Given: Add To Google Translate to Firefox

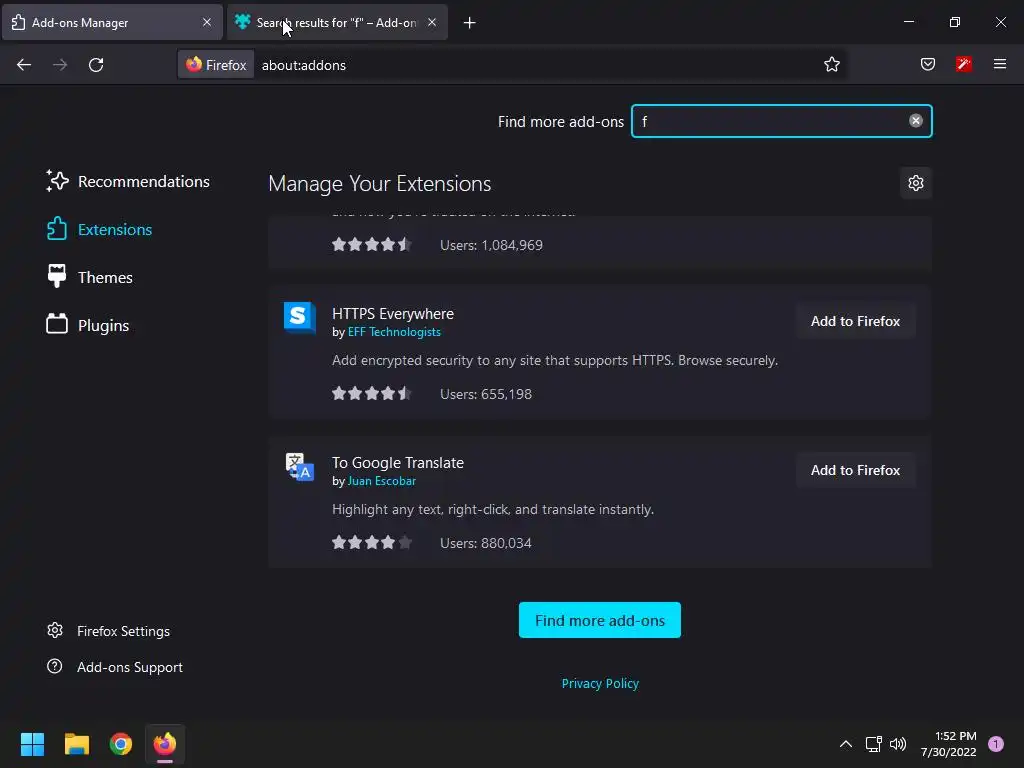Looking at the screenshot, I should pyautogui.click(x=855, y=470).
